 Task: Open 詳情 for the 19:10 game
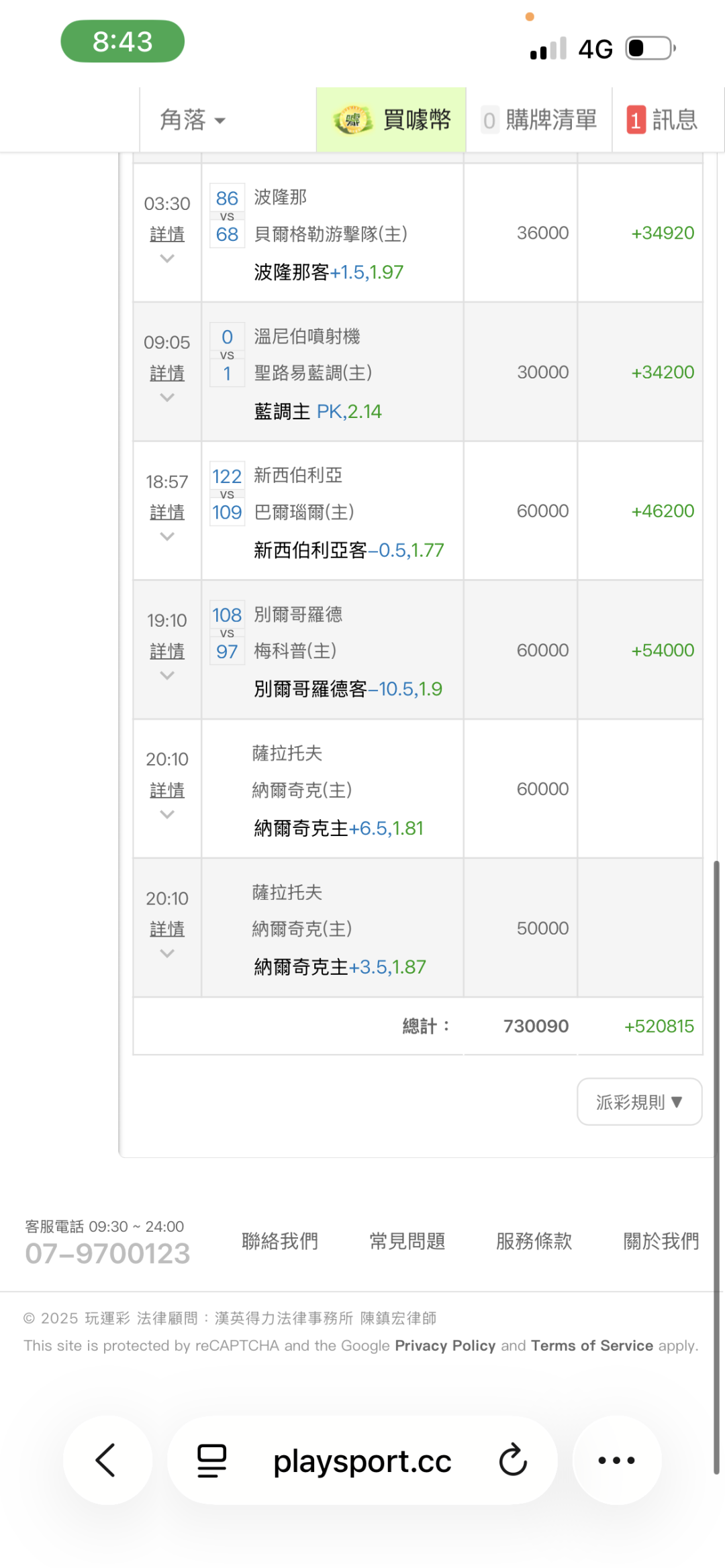[x=167, y=651]
